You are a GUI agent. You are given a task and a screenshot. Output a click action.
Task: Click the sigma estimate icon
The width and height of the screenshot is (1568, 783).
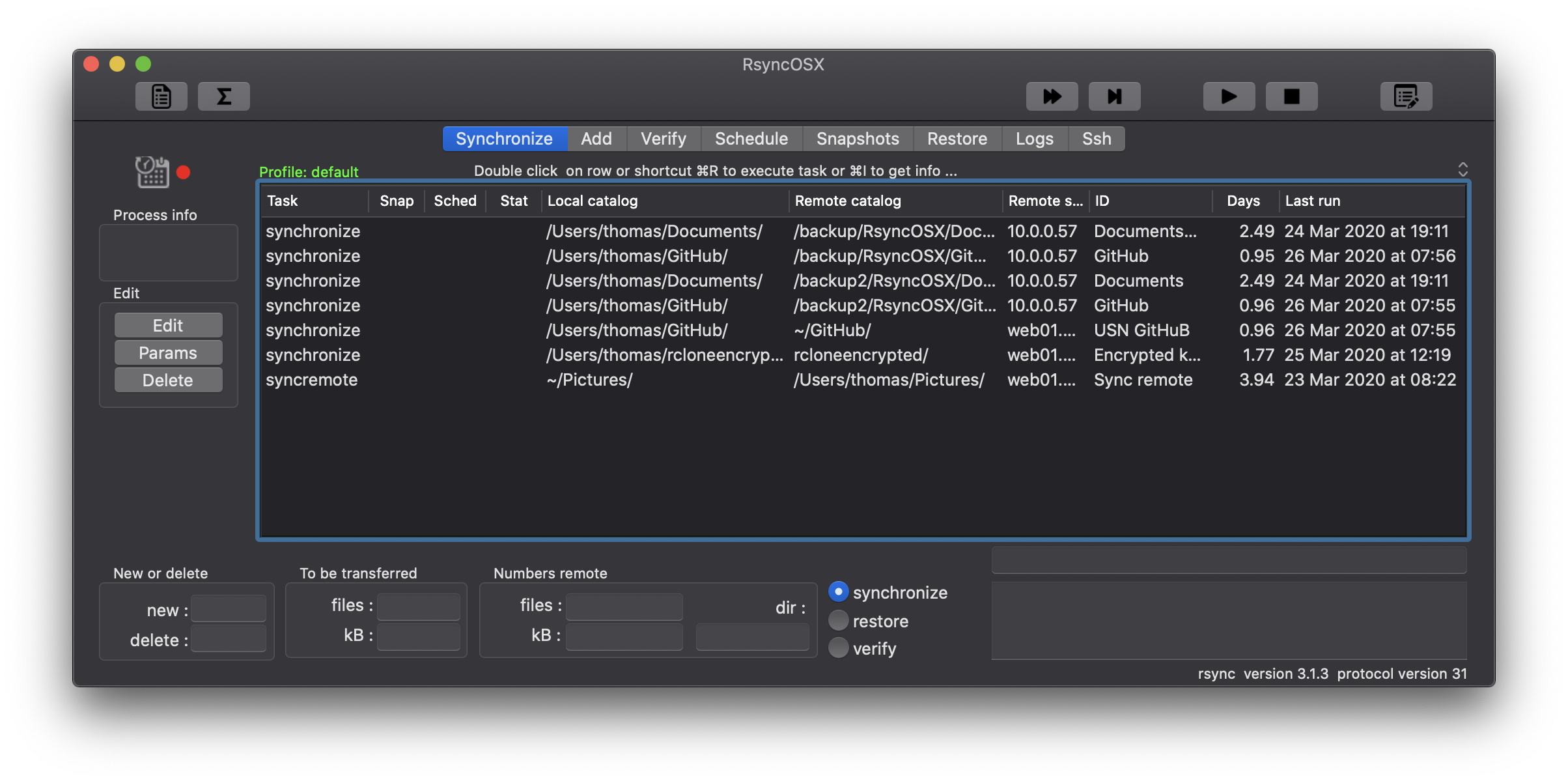[223, 96]
